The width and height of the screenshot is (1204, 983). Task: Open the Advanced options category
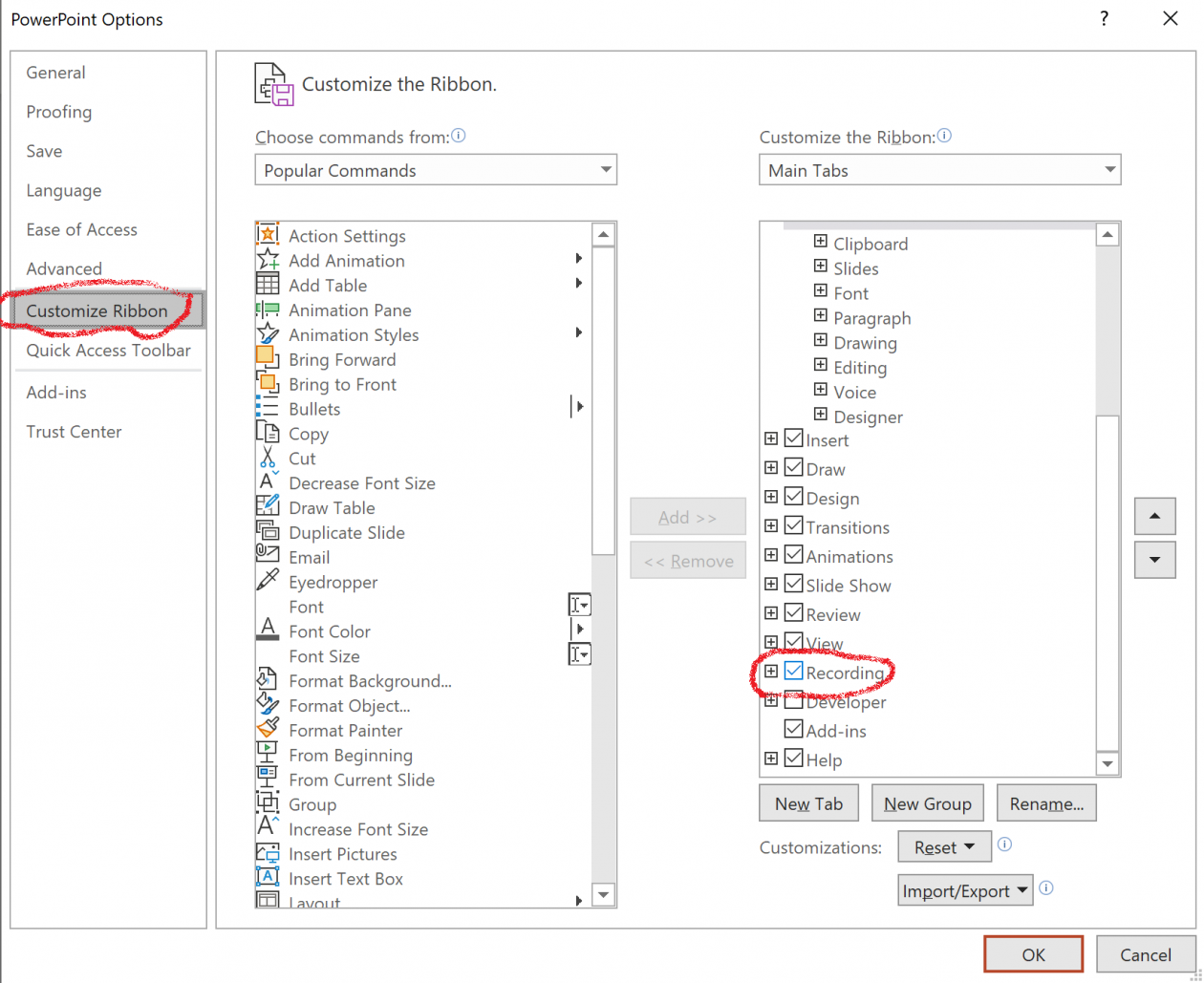click(64, 269)
